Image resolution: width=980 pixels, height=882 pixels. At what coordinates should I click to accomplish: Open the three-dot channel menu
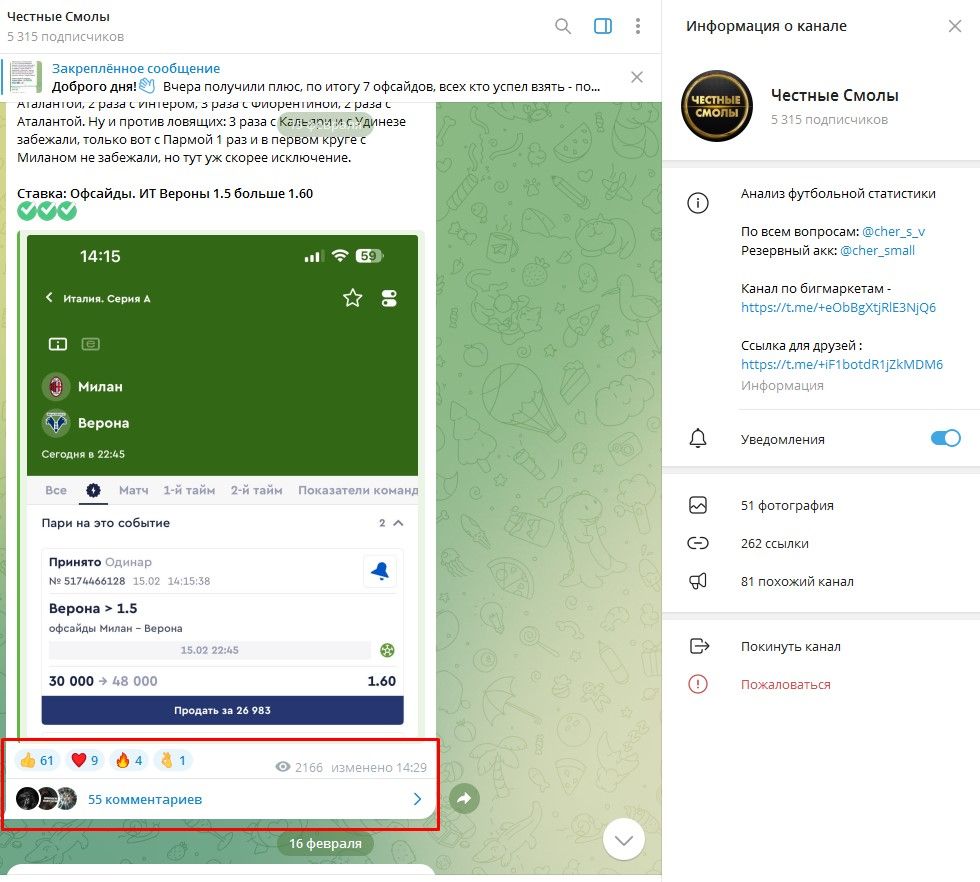pos(638,26)
